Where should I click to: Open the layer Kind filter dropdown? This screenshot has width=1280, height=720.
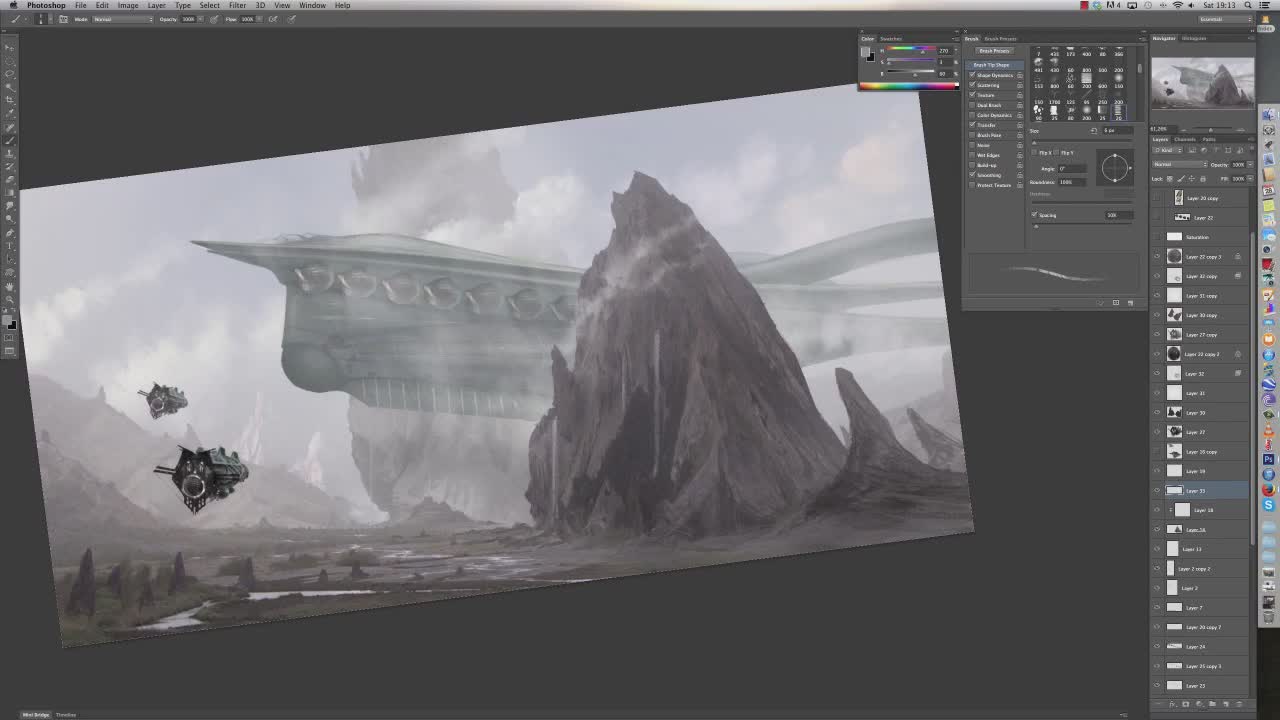(1169, 150)
